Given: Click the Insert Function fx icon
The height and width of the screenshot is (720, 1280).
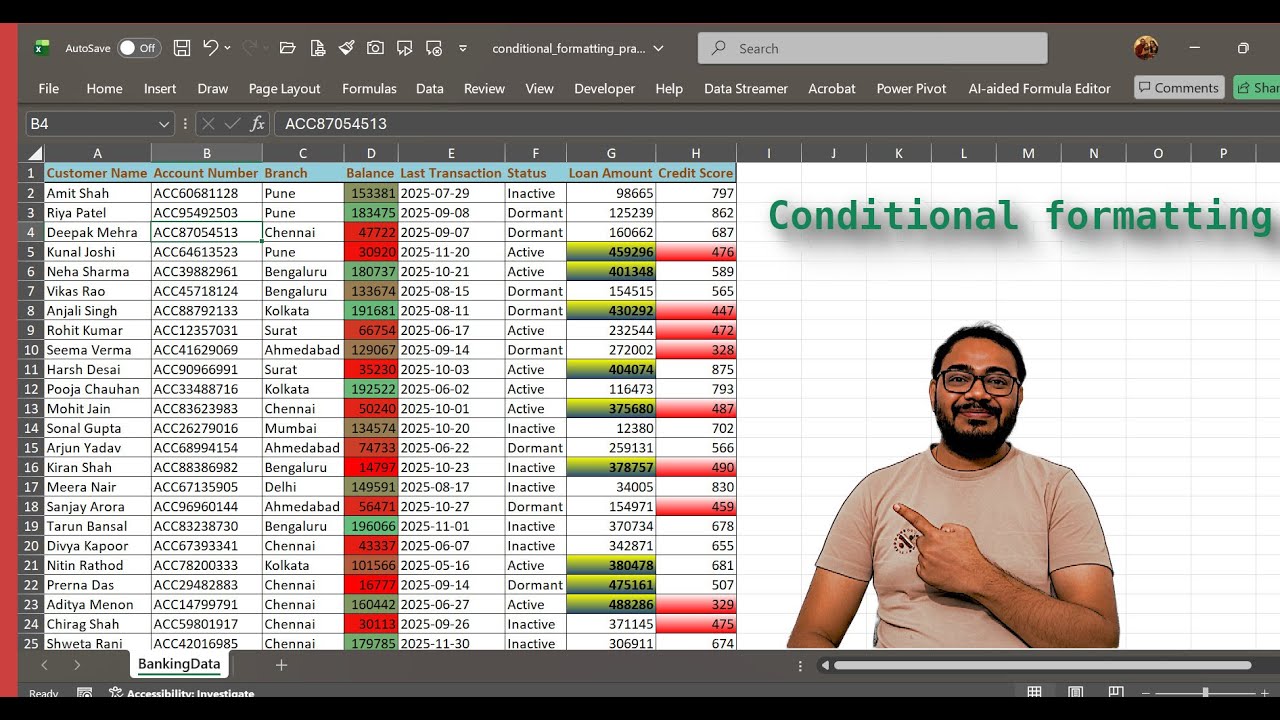Looking at the screenshot, I should [257, 124].
